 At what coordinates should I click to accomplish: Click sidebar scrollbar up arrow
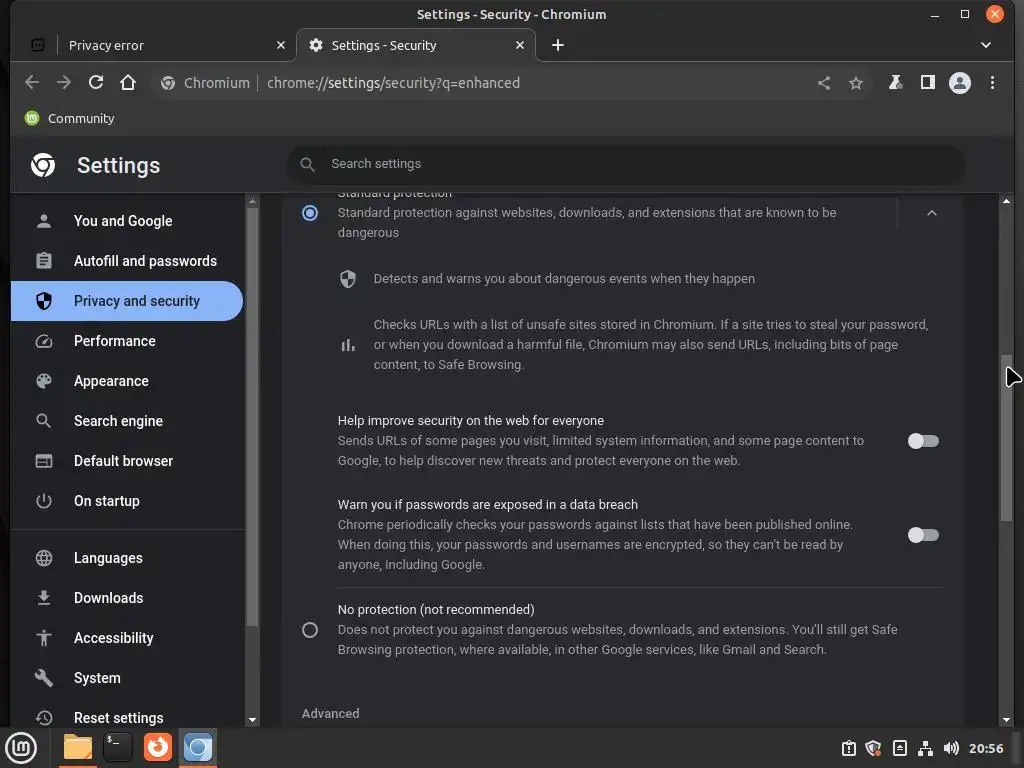pos(253,202)
